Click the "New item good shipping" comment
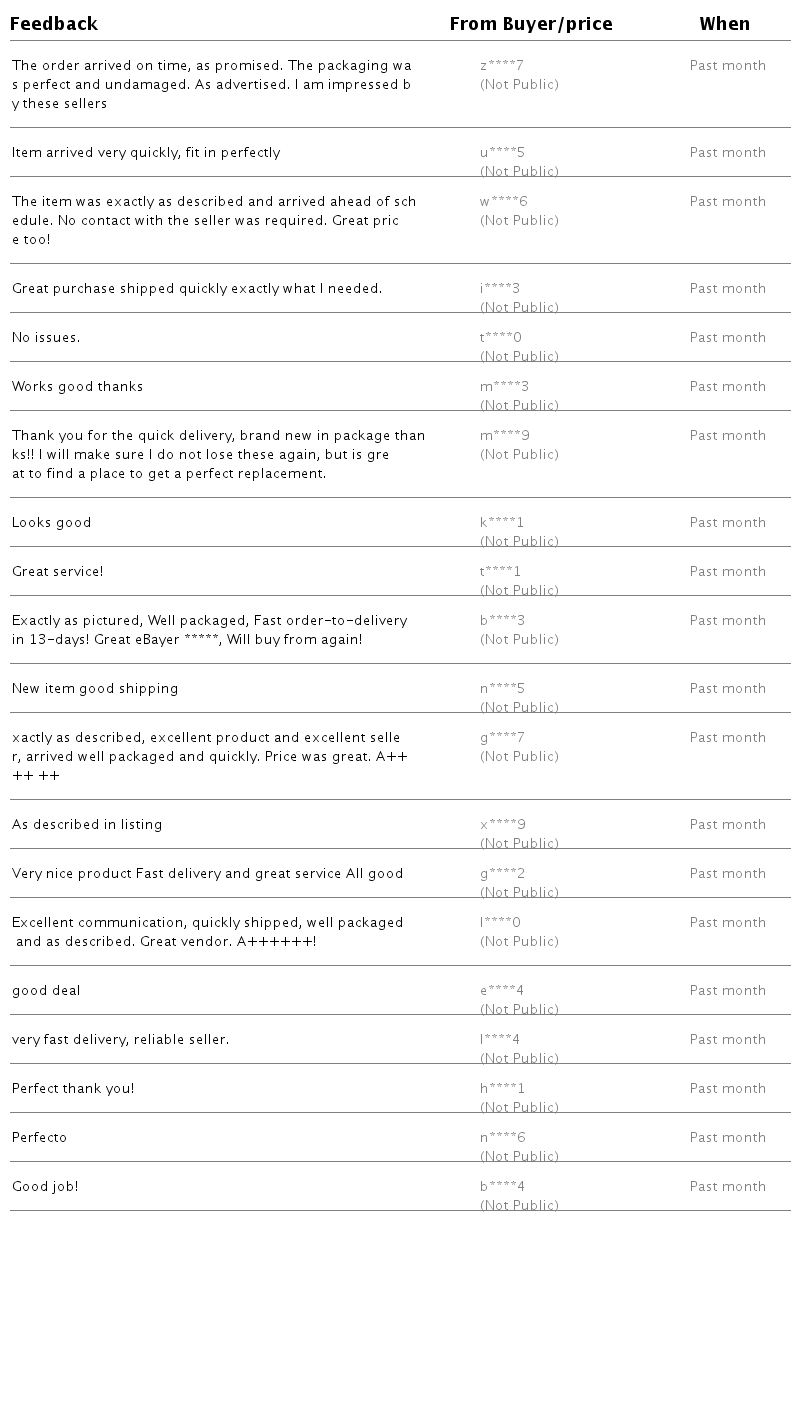The image size is (800, 1424). [95, 689]
